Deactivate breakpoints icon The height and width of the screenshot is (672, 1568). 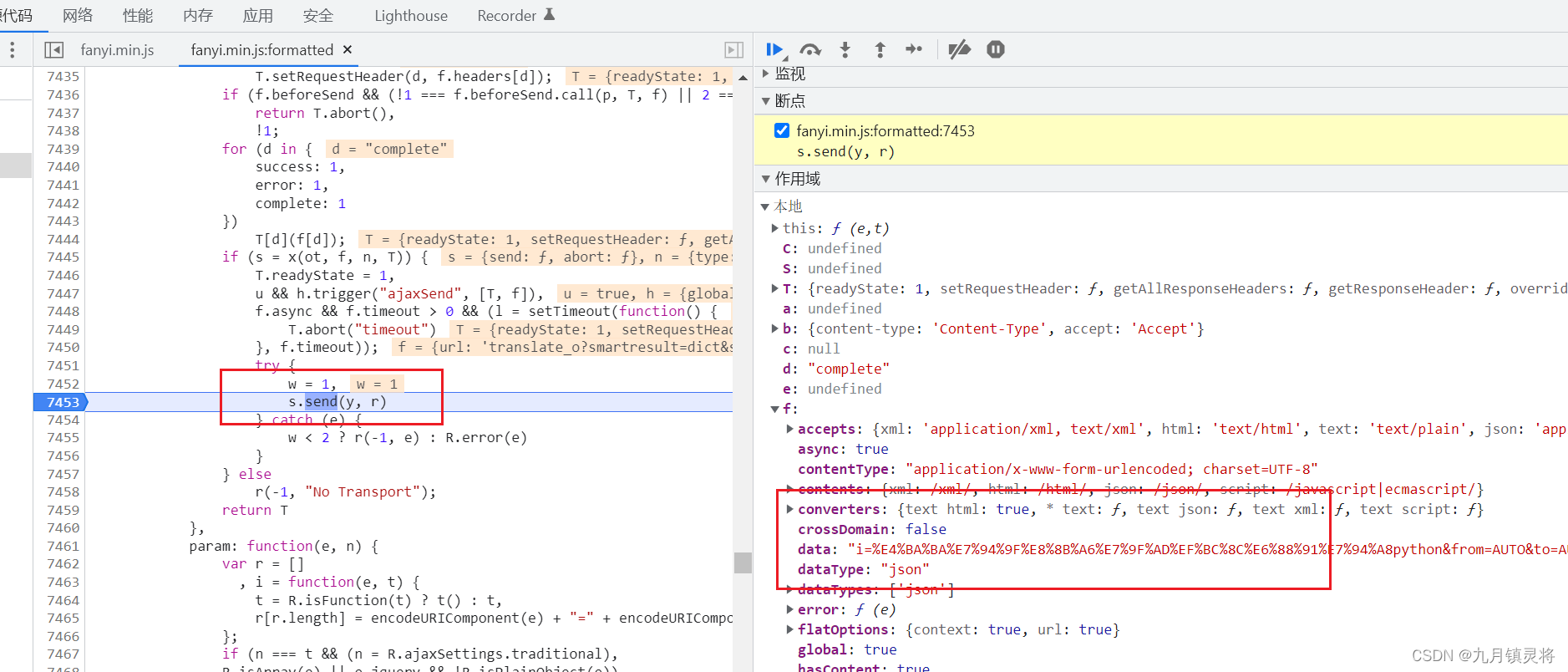tap(960, 49)
